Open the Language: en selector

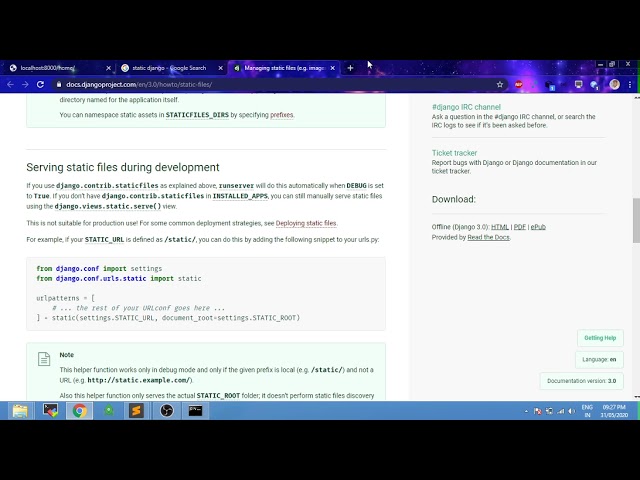pos(599,360)
